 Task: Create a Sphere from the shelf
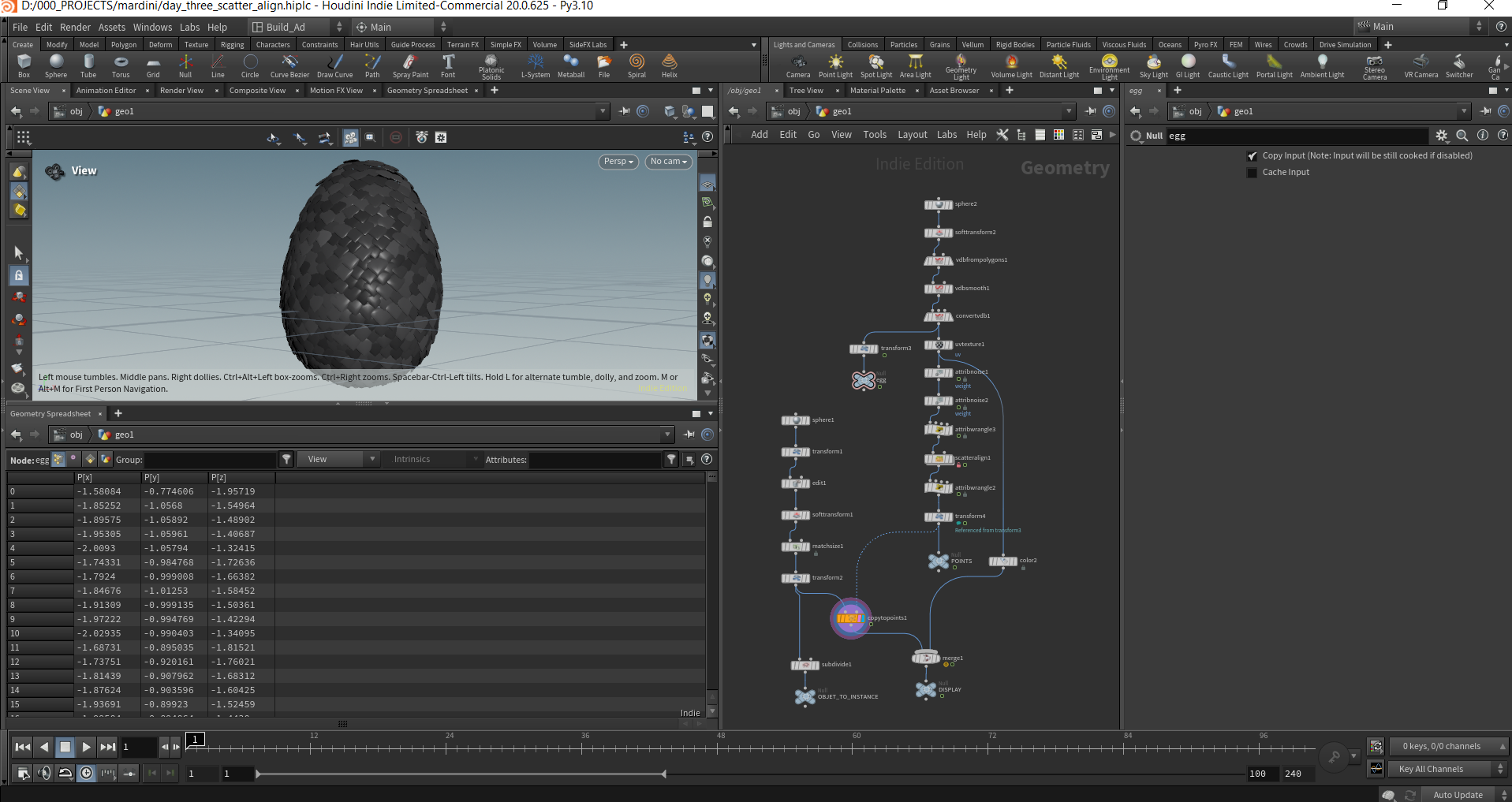pos(56,65)
